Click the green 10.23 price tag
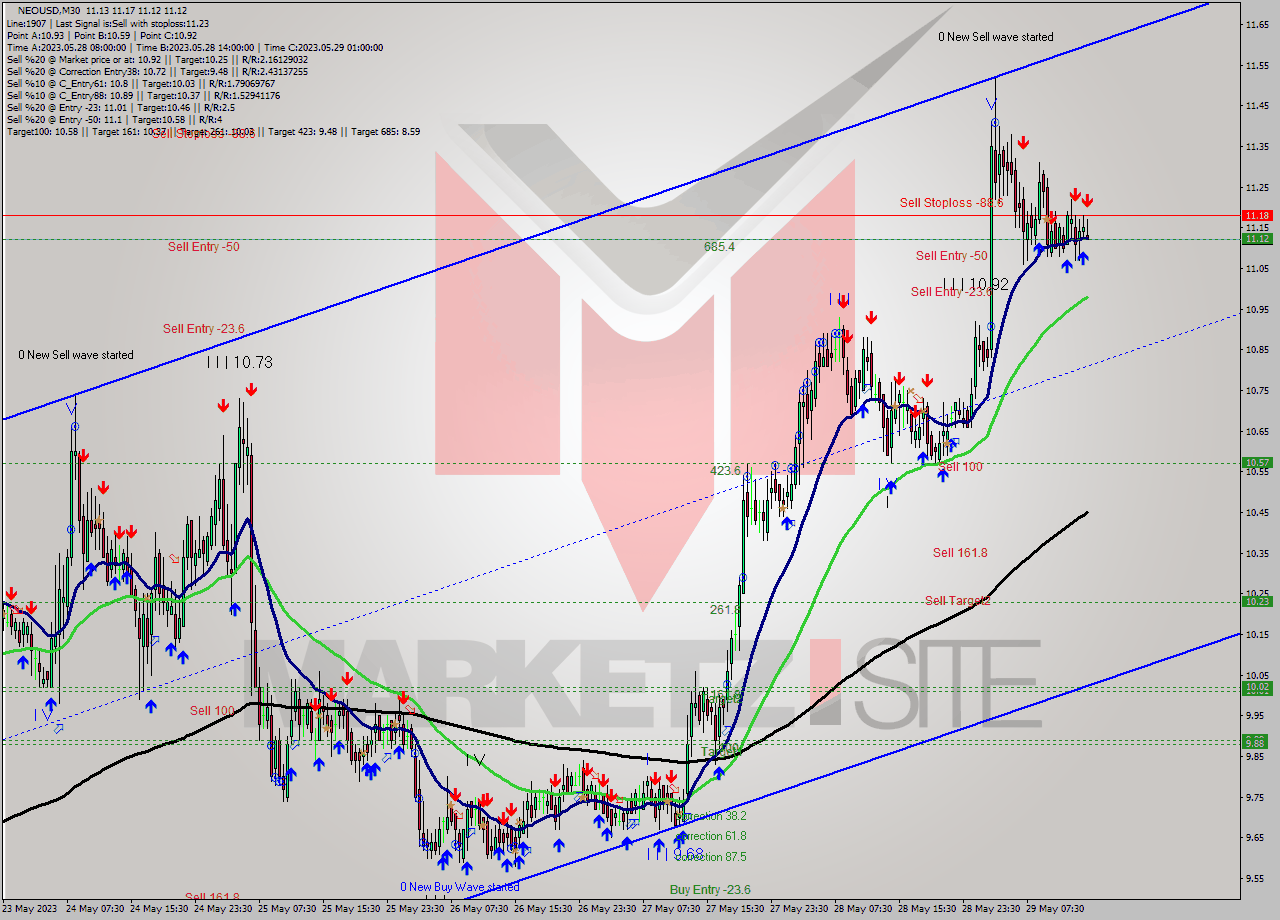The height and width of the screenshot is (920, 1280). pos(1257,601)
